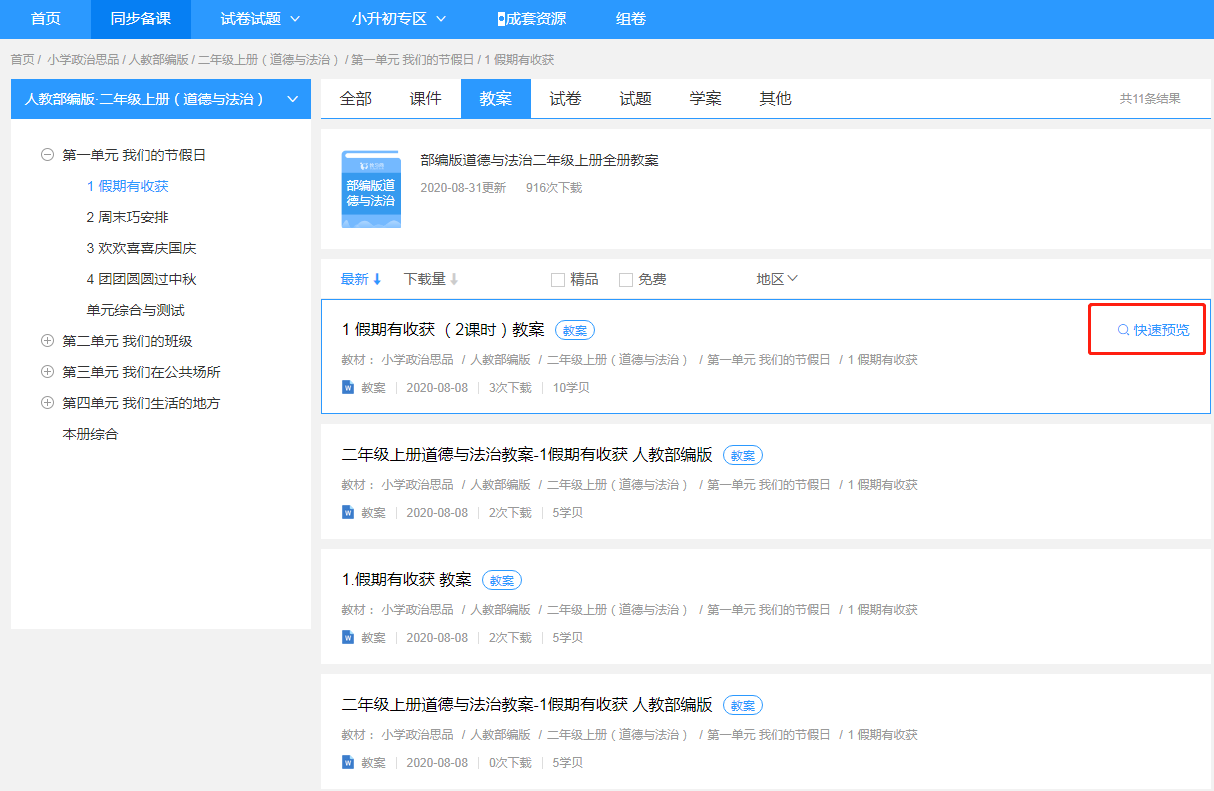This screenshot has height=791, width=1214.
Task: Expand the 第三单元 我们在公共场所 node
Action: point(47,372)
